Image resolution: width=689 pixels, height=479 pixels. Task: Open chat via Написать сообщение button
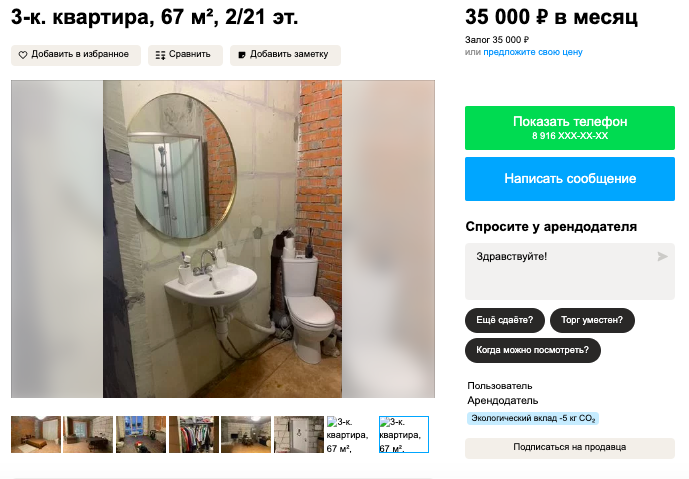tap(569, 179)
